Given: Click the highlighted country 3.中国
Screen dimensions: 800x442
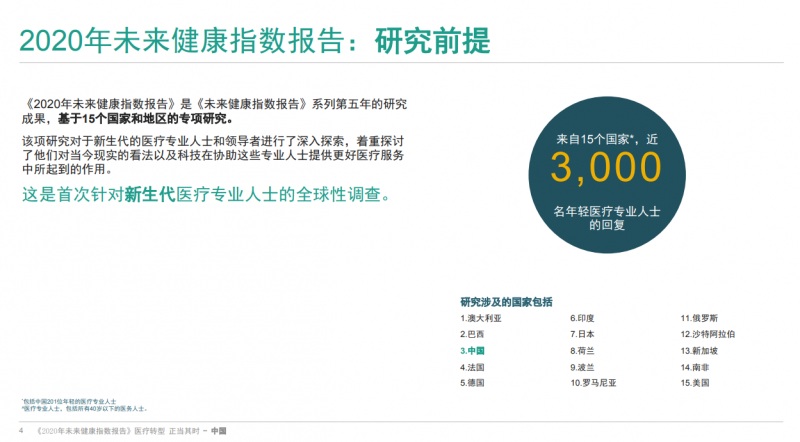Looking at the screenshot, I should coord(474,351).
